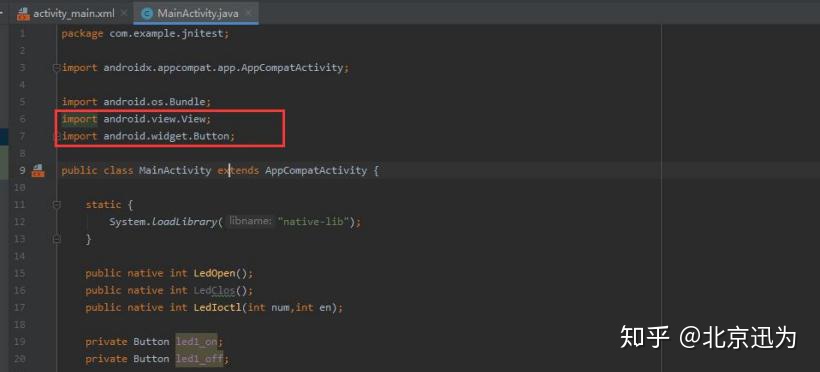
Task: Collapse the import block at line 3
Action: (56, 67)
